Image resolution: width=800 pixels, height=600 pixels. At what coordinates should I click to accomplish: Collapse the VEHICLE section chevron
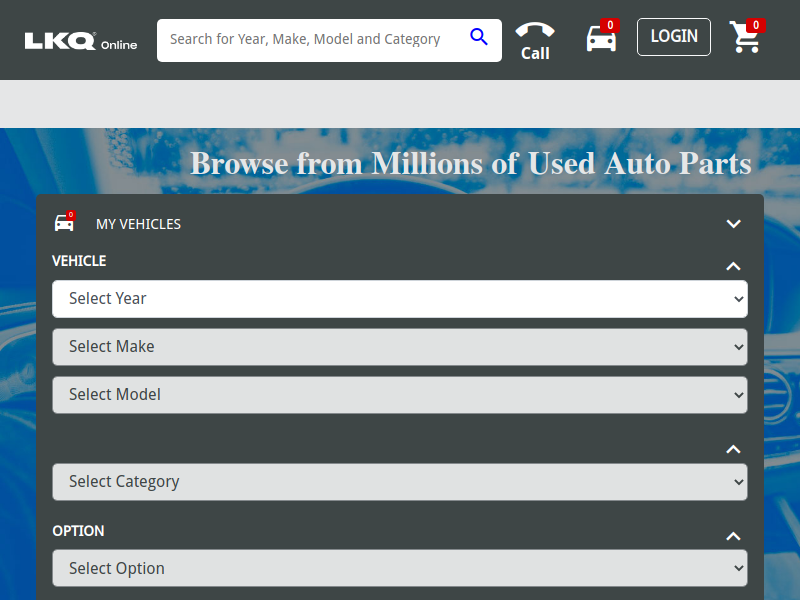coord(733,266)
